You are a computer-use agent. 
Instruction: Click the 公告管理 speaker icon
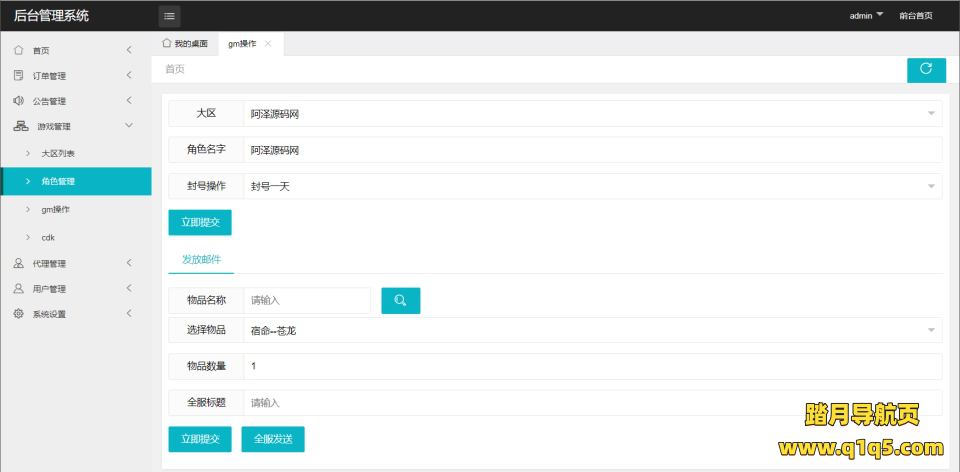point(19,100)
